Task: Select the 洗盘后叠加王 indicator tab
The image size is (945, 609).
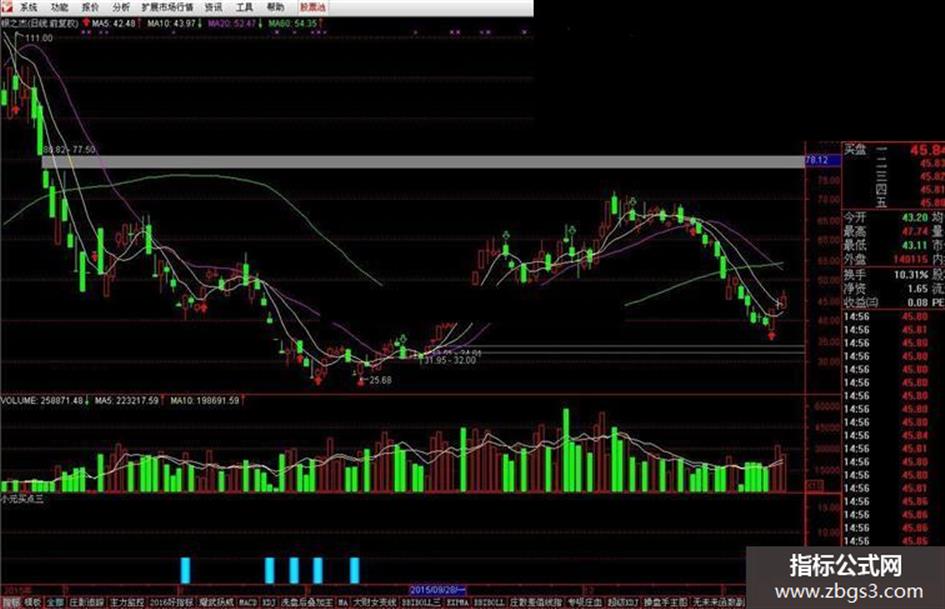Action: click(307, 602)
